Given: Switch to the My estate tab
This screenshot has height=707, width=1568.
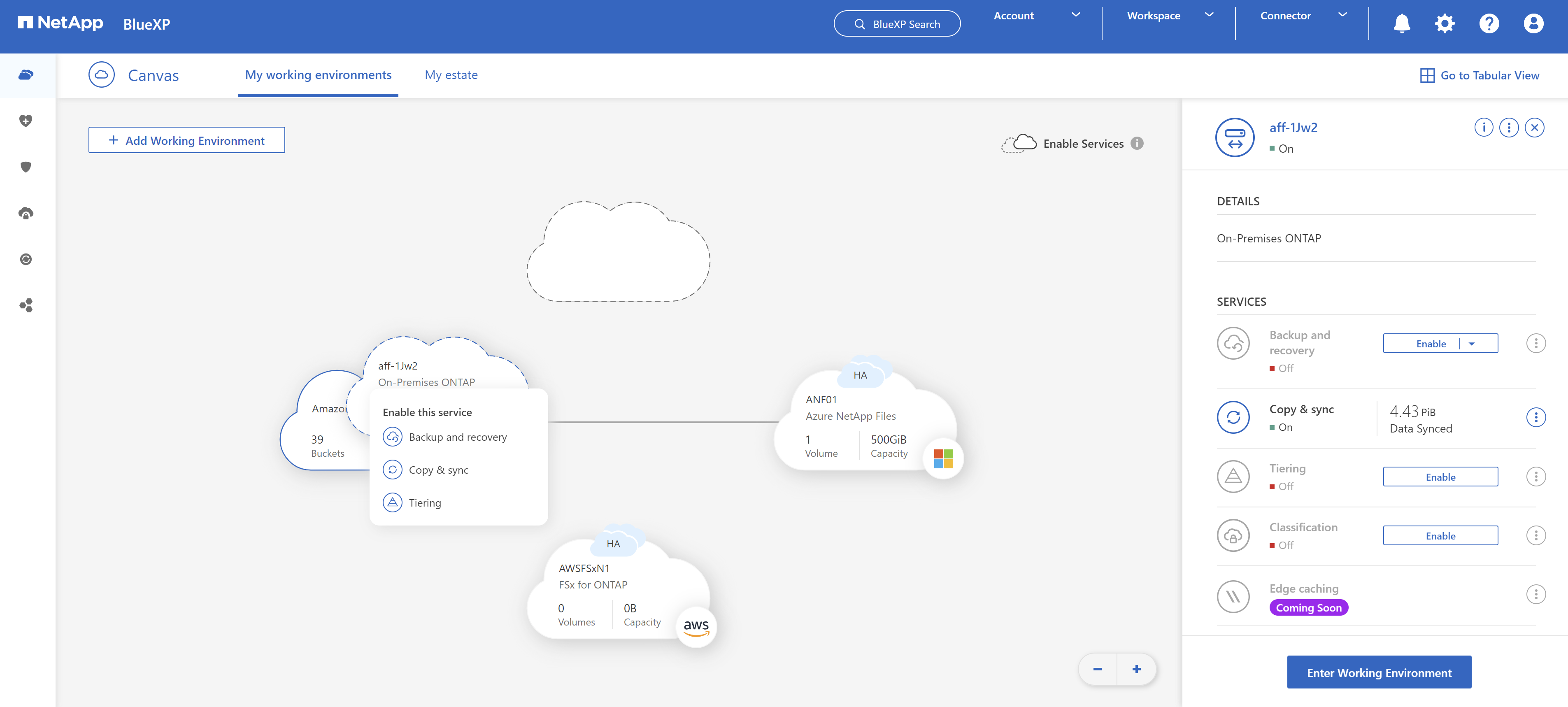Looking at the screenshot, I should [450, 74].
